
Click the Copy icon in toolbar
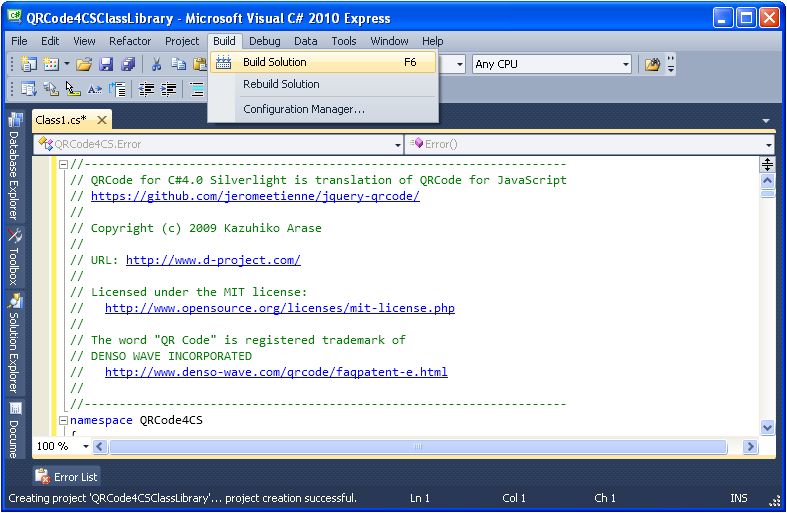point(178,64)
